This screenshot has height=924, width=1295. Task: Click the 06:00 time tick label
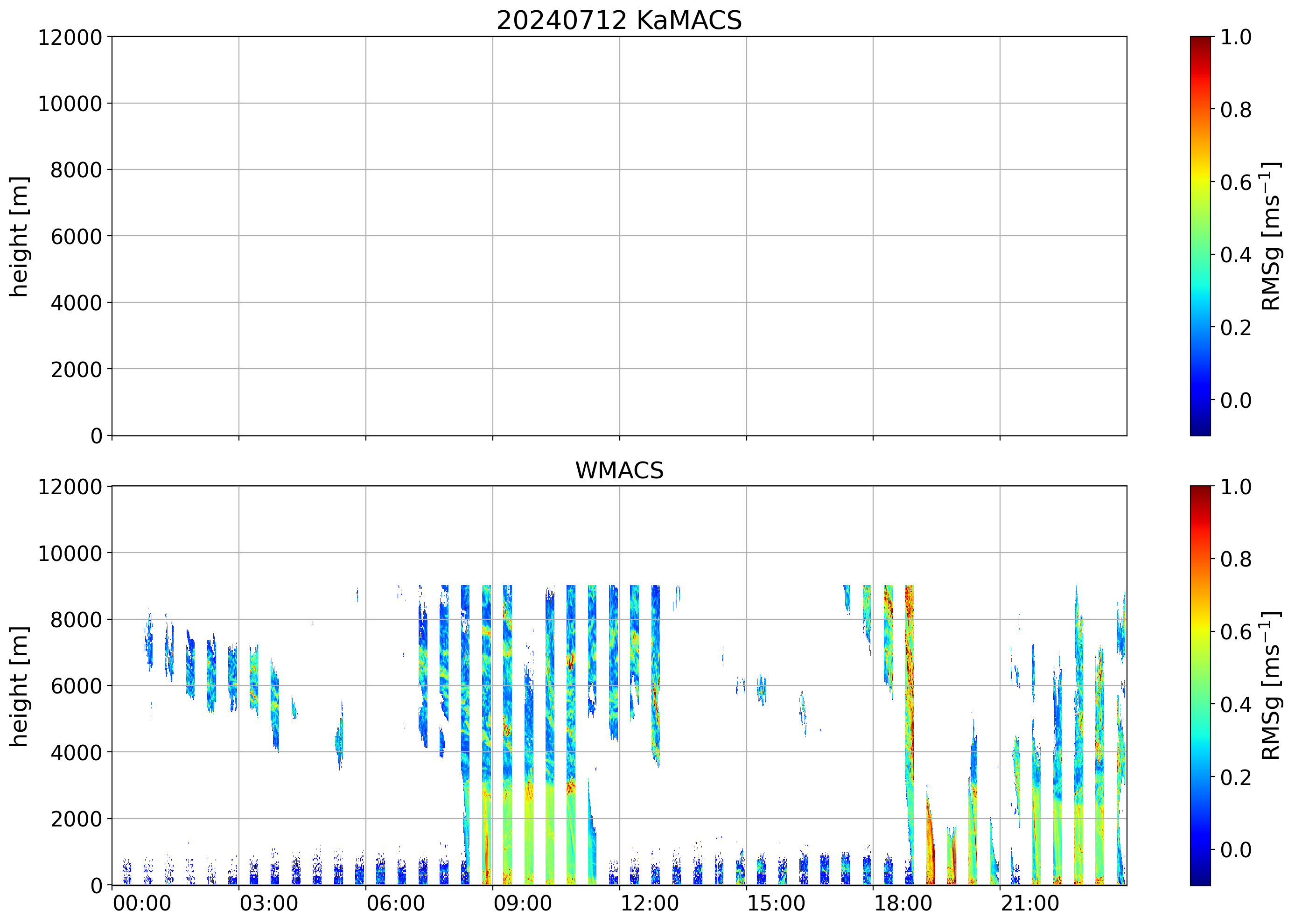coord(395,903)
